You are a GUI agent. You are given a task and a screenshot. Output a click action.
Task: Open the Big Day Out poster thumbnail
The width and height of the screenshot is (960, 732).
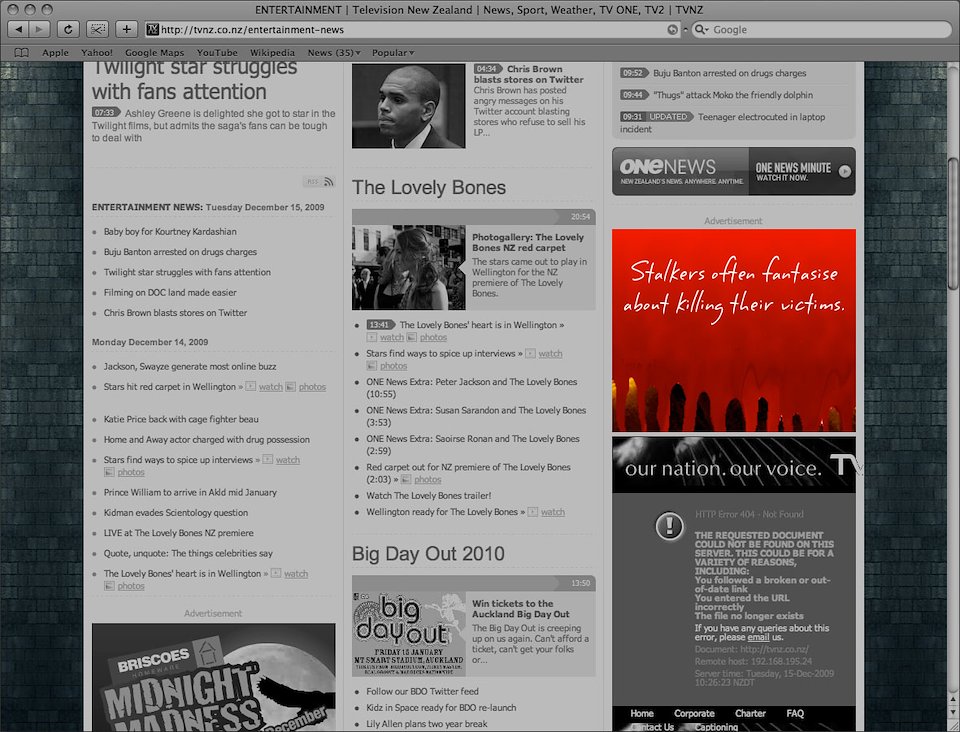pyautogui.click(x=408, y=633)
